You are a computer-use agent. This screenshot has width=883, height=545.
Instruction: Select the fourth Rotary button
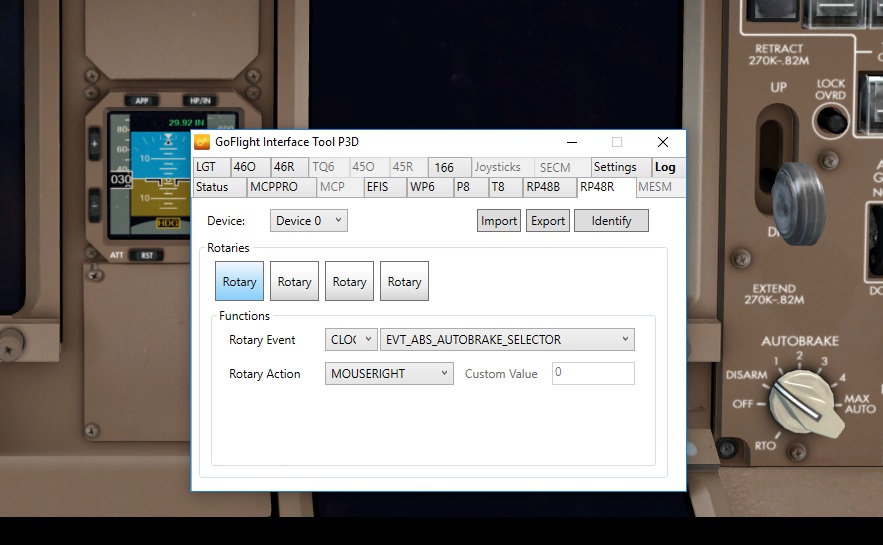click(x=404, y=282)
